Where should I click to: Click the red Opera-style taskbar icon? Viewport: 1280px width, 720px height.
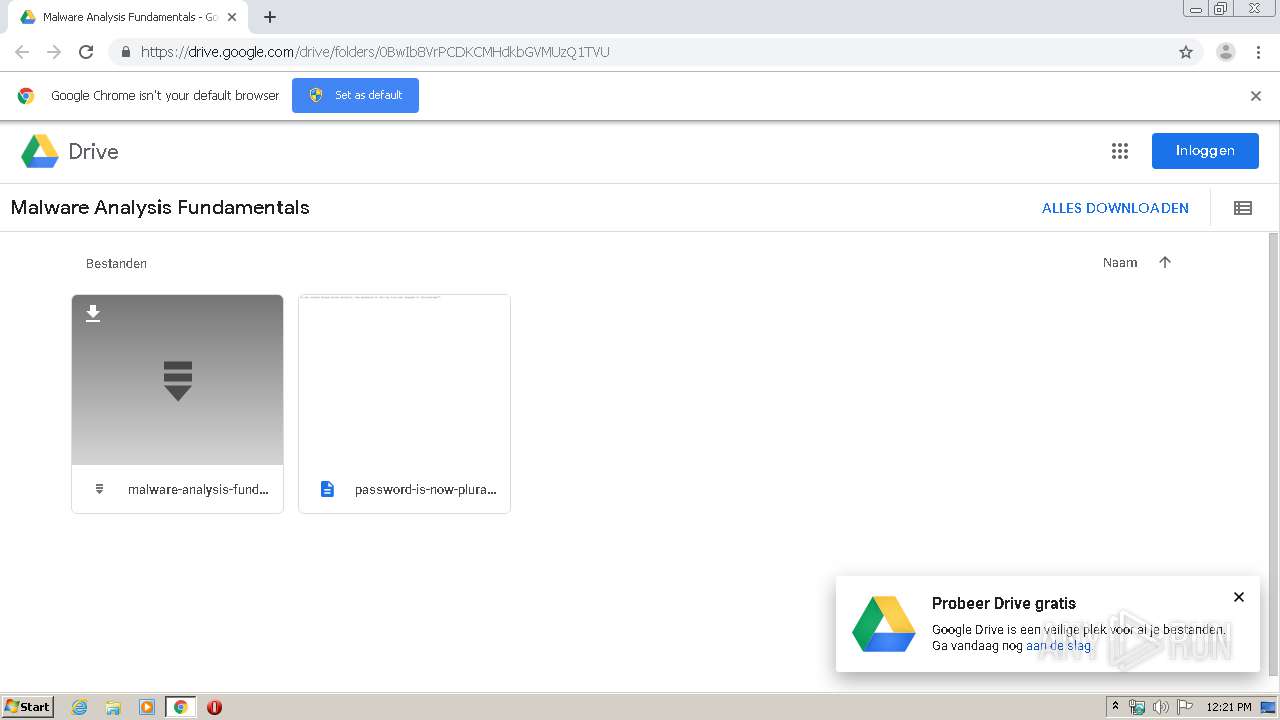coord(214,707)
